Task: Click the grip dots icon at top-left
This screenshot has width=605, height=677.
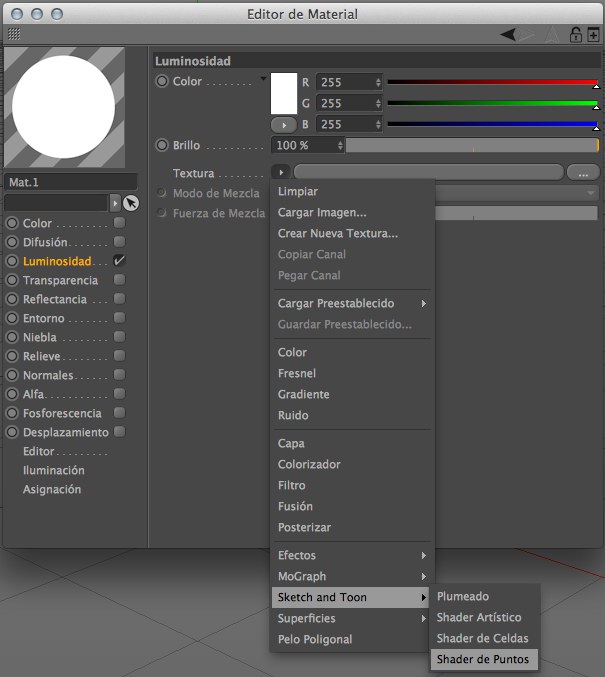Action: 13,34
